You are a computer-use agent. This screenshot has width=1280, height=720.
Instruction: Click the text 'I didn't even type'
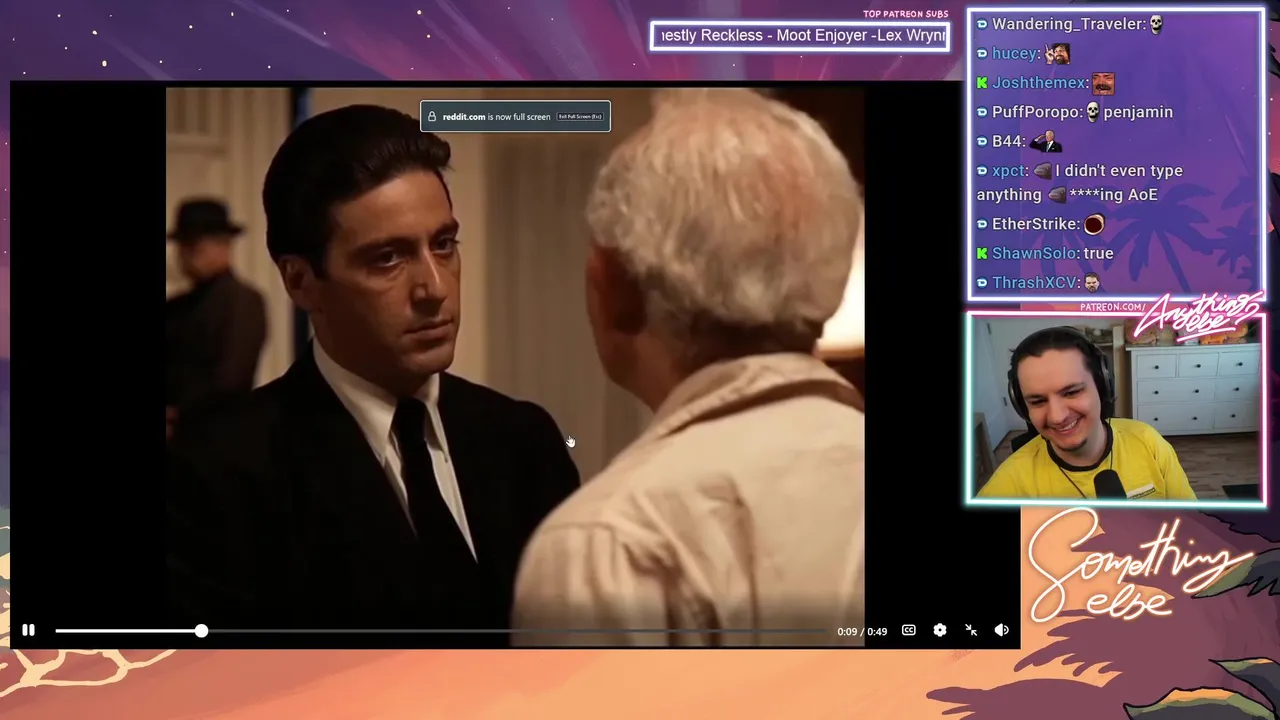[x=1119, y=171]
